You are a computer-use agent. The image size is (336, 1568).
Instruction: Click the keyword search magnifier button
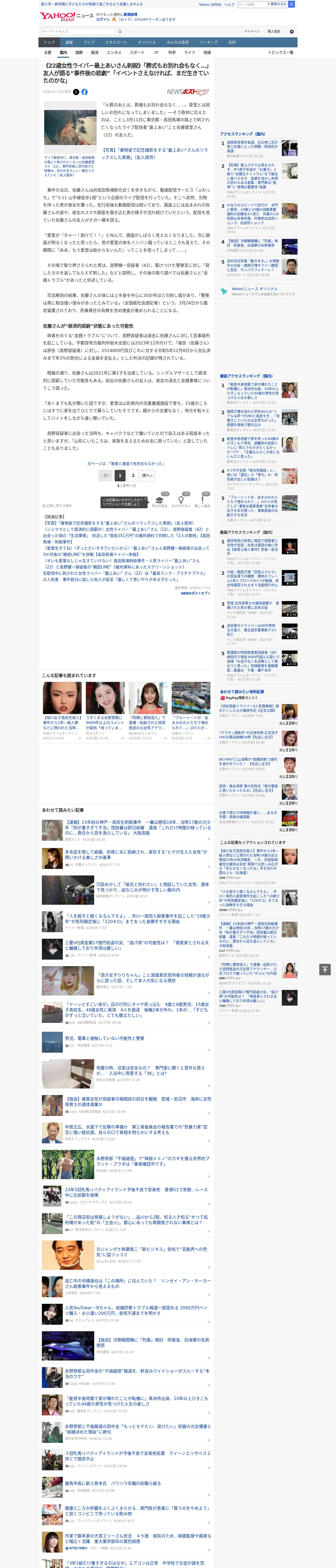120,32
